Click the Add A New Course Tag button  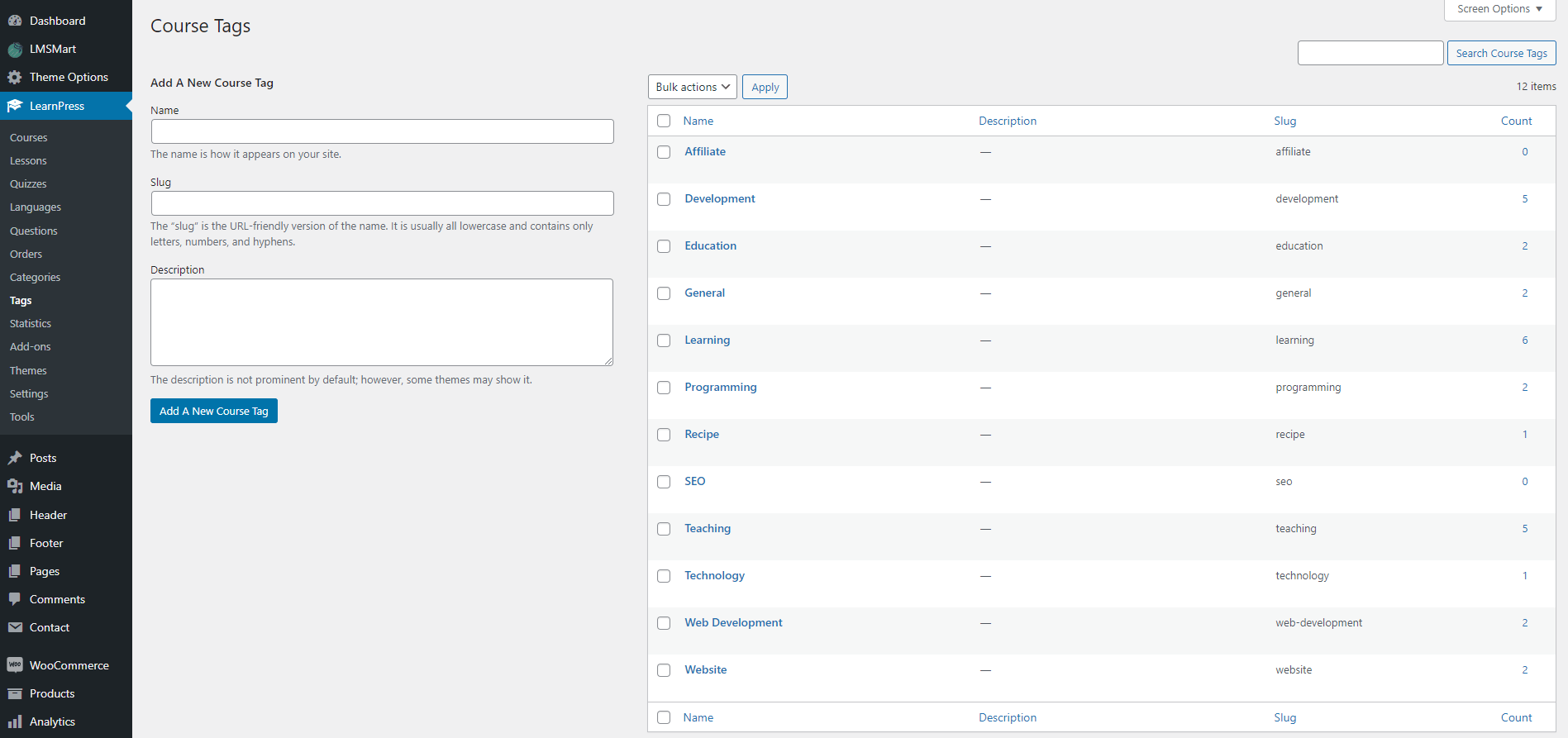tap(214, 411)
